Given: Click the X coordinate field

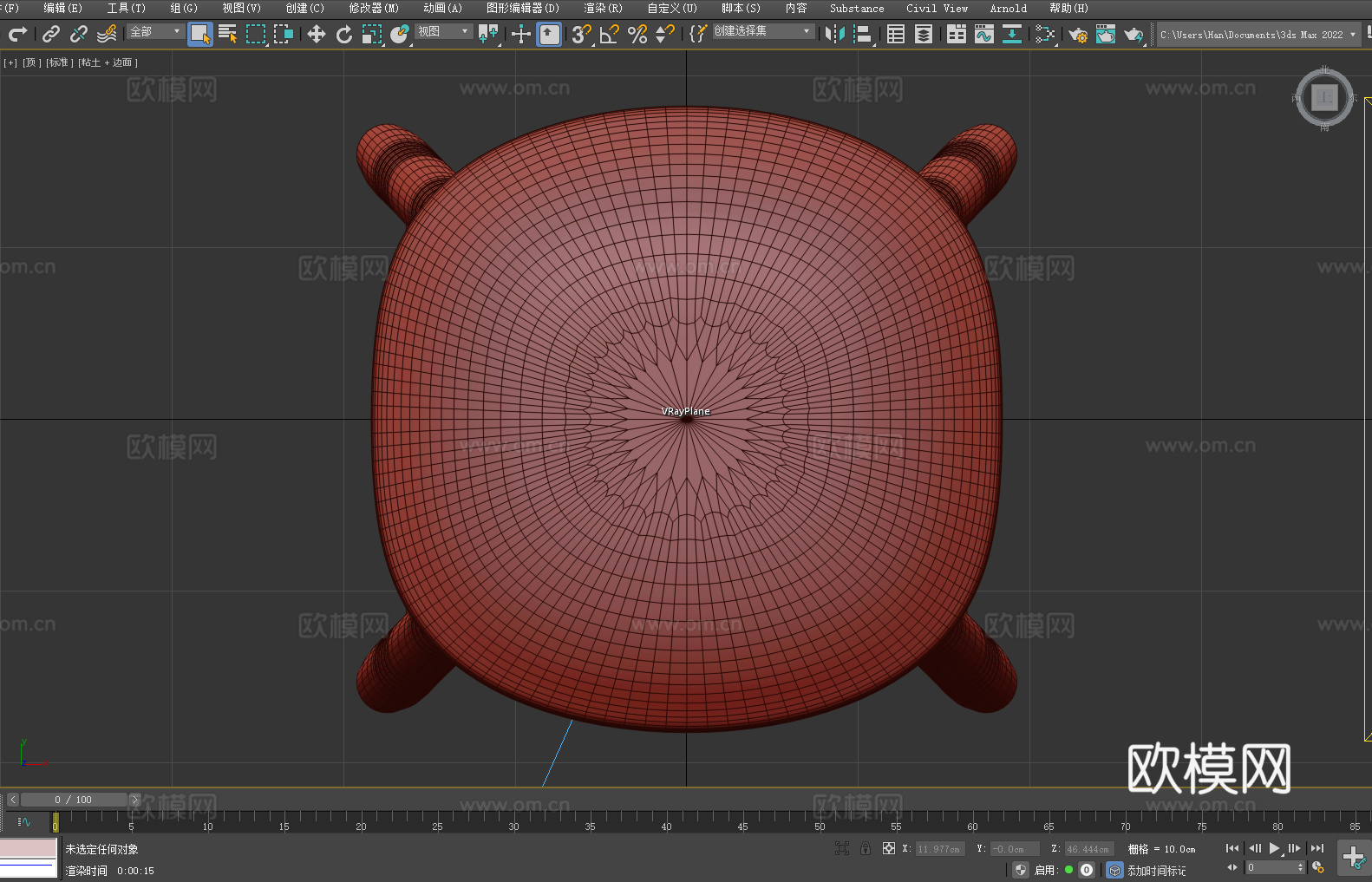Looking at the screenshot, I should coord(940,849).
